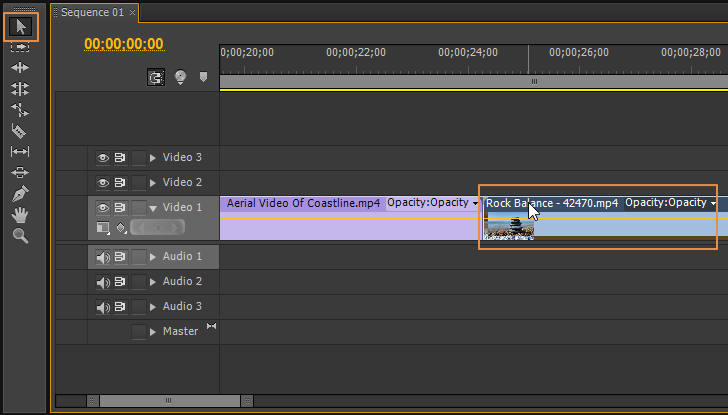Mute Audio 1 track output

click(x=103, y=257)
